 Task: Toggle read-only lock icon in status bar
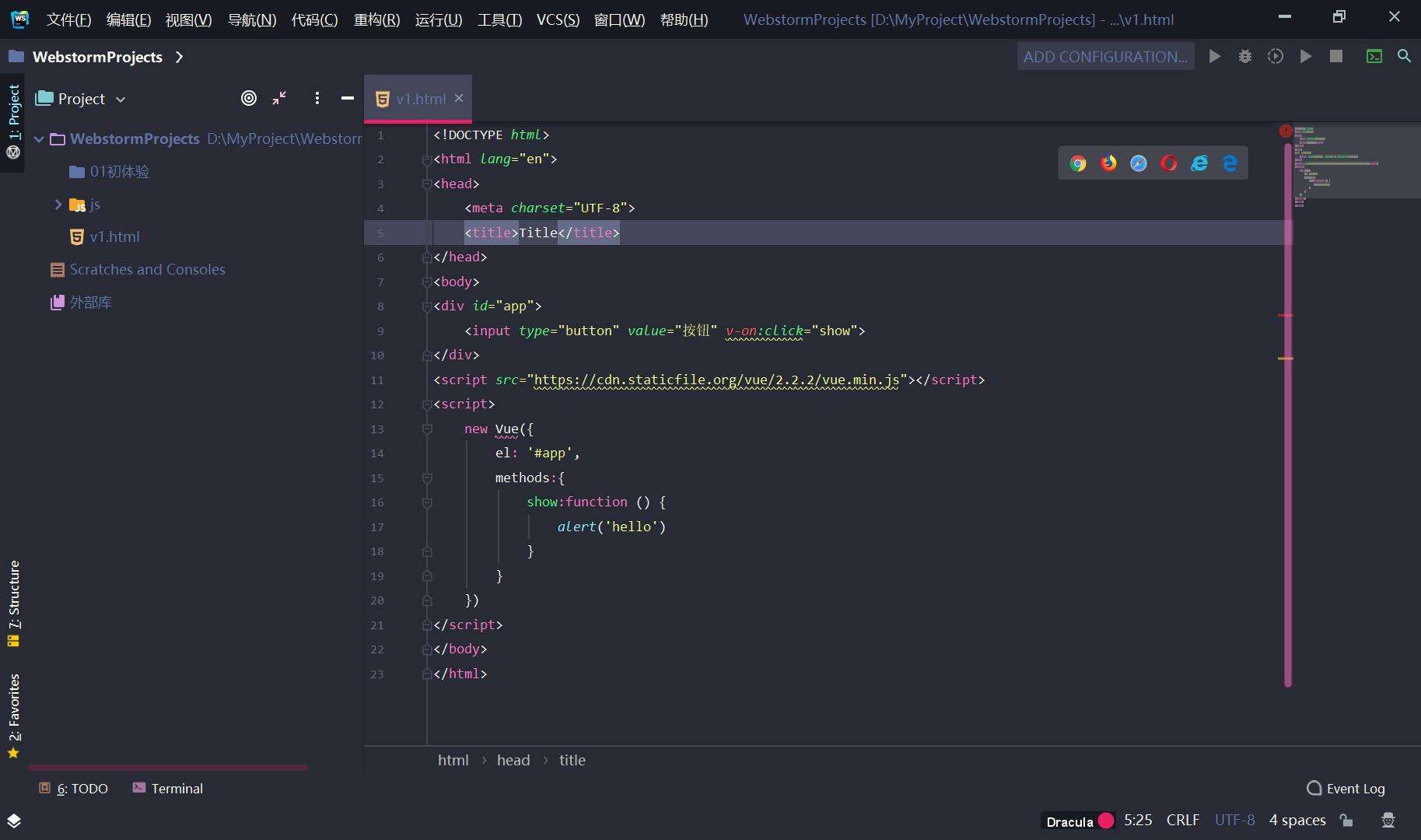(1346, 821)
